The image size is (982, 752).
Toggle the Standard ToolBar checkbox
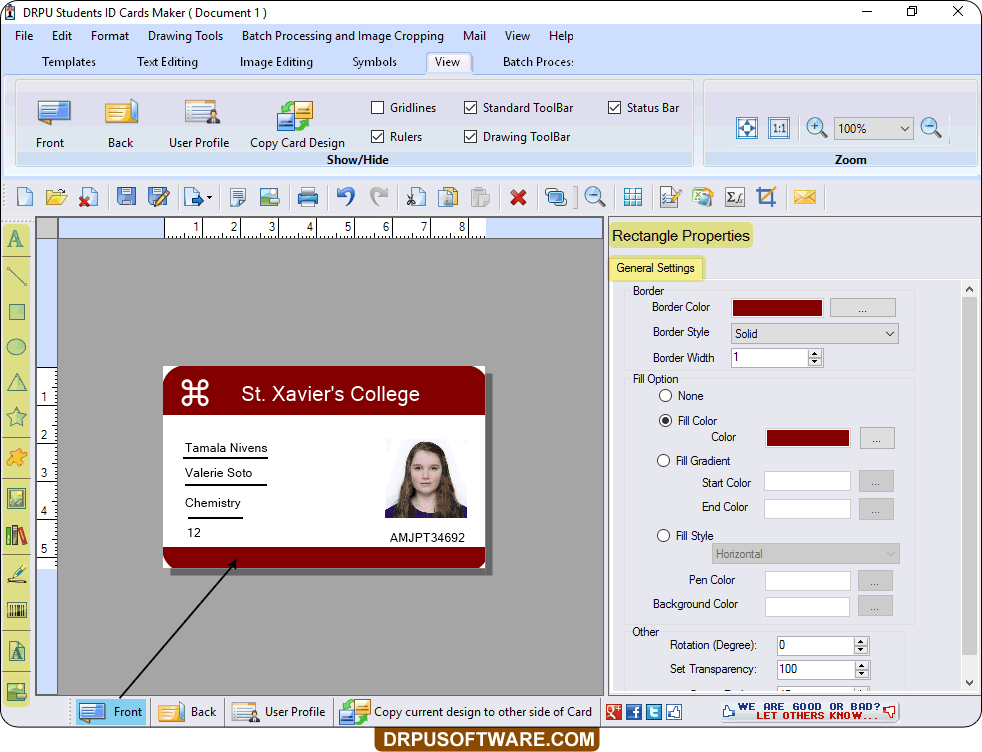(470, 108)
